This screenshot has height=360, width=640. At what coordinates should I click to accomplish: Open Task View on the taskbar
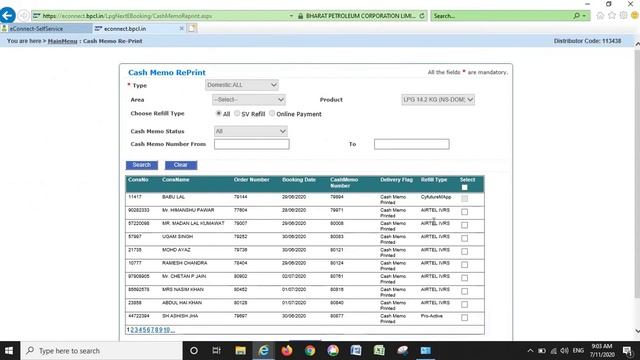pos(216,351)
